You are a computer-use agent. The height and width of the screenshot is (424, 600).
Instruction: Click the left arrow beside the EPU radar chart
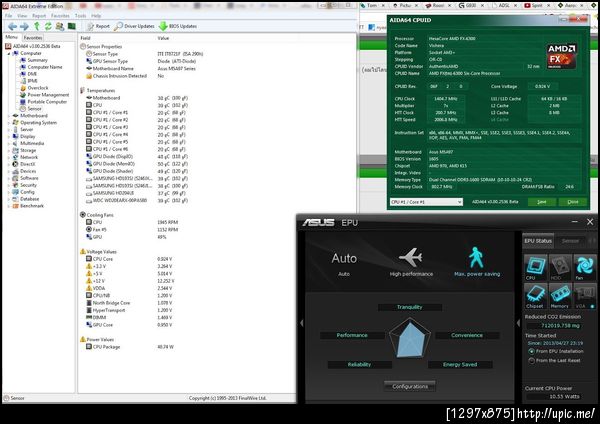coord(302,323)
